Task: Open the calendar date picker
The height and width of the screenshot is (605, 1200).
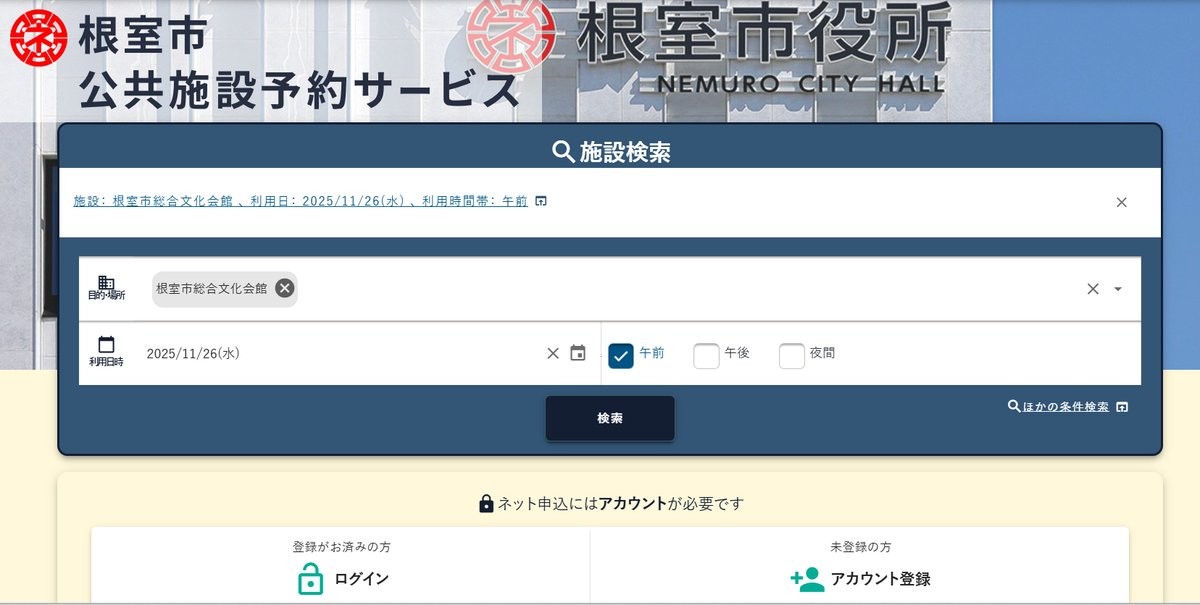Action: pyautogui.click(x=578, y=353)
